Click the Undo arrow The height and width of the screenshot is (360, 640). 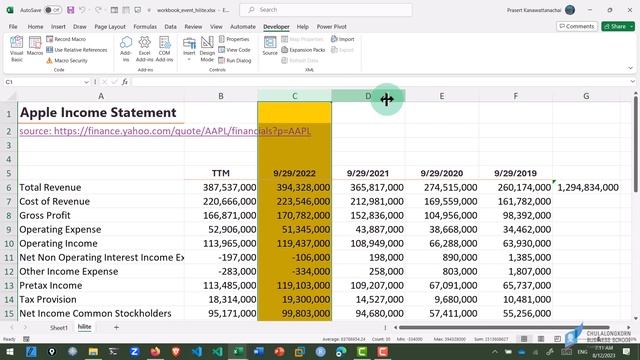(82, 10)
